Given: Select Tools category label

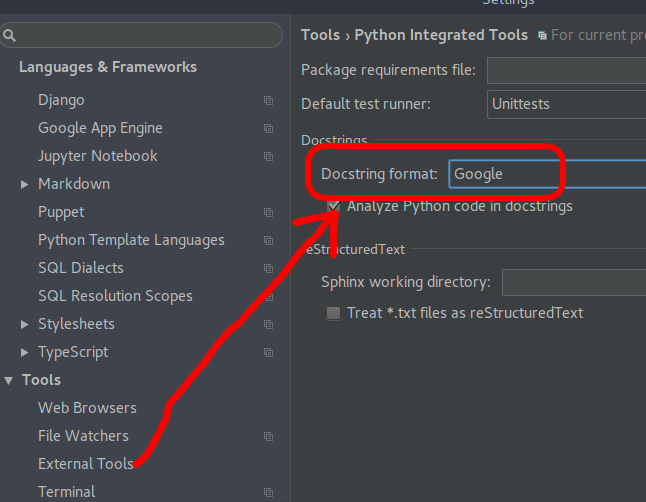Looking at the screenshot, I should [41, 380].
